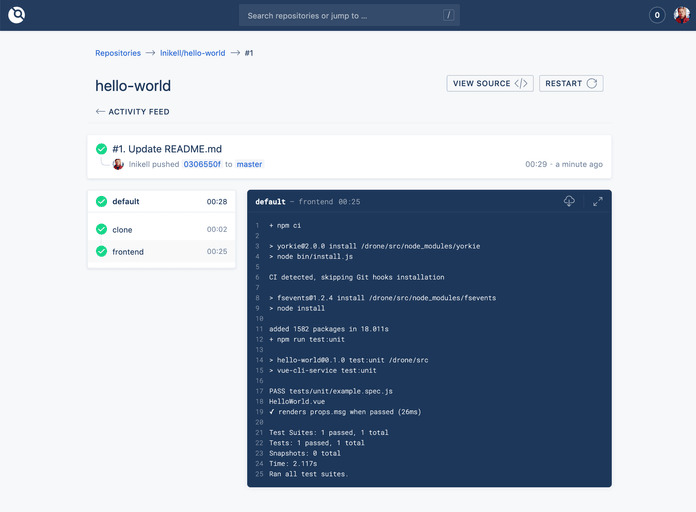Expand log panel to fullscreen
This screenshot has height=512, width=696.
coord(598,201)
